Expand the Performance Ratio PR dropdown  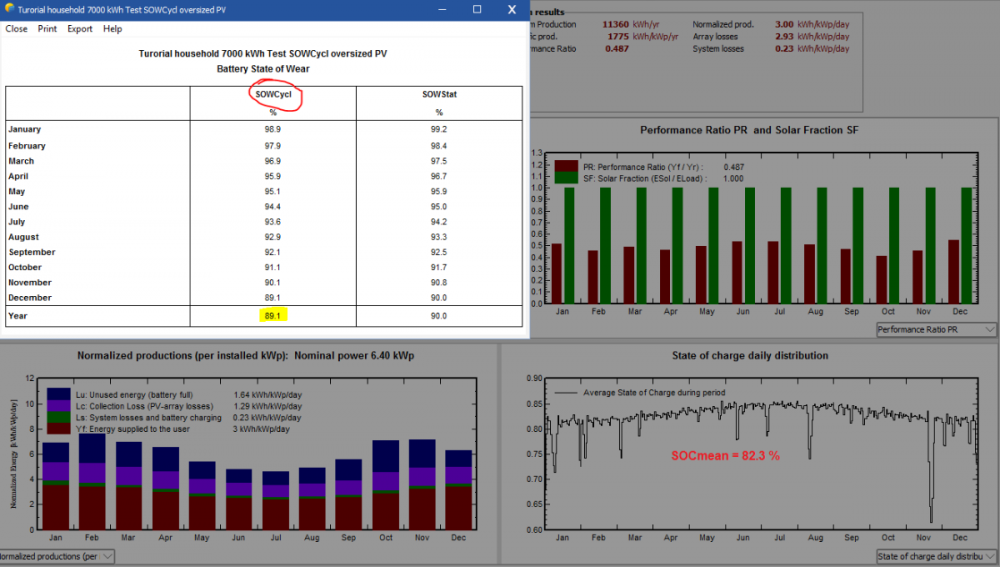coord(936,329)
